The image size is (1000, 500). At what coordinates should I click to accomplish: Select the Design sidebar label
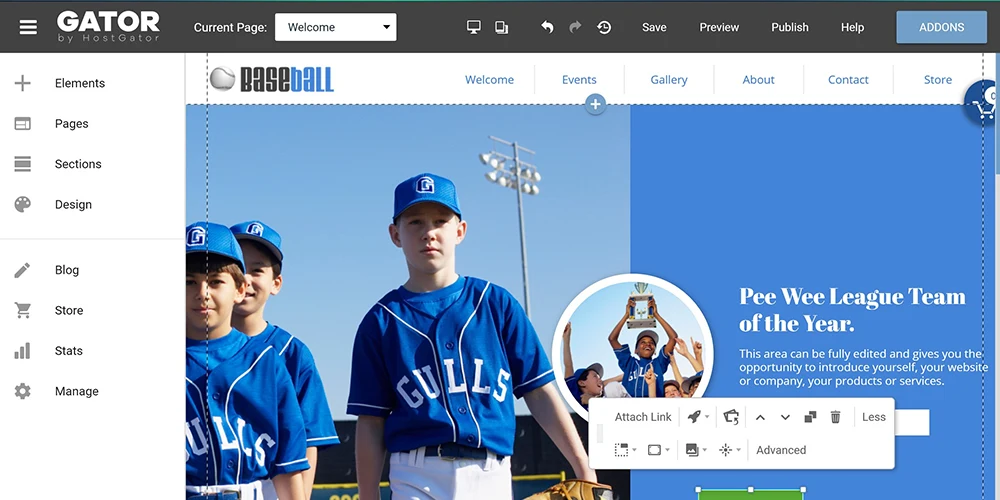(x=73, y=204)
